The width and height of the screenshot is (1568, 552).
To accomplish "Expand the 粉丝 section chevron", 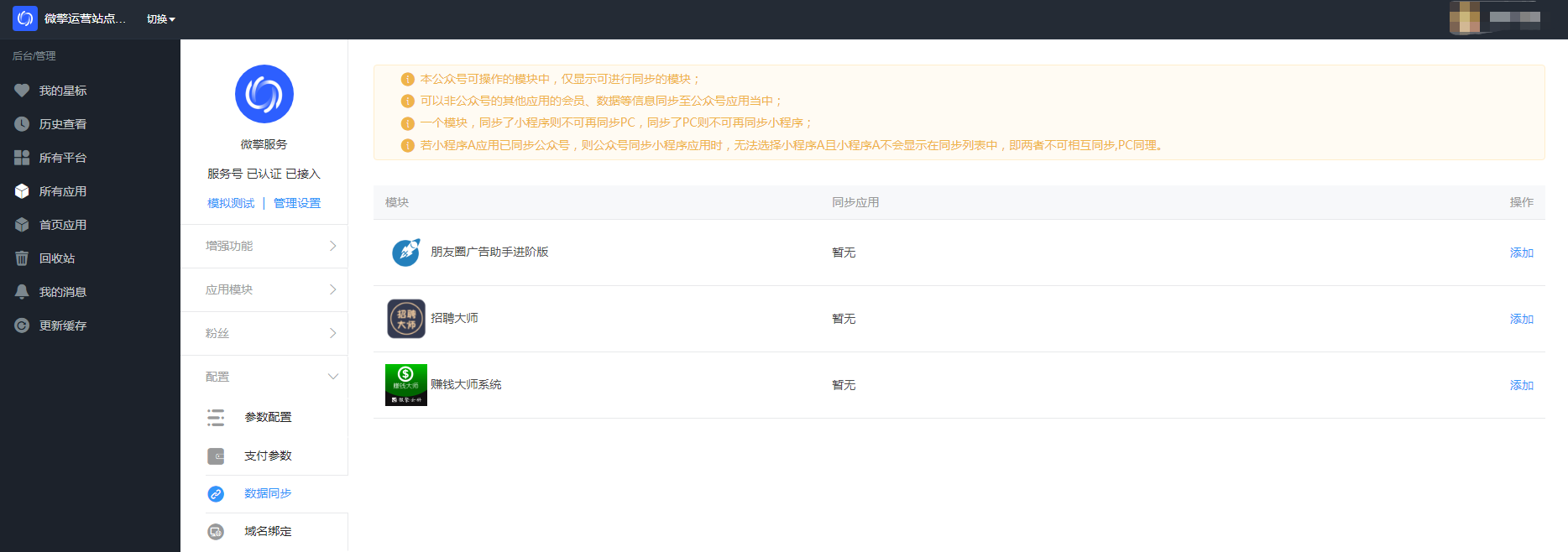I will 332,333.
